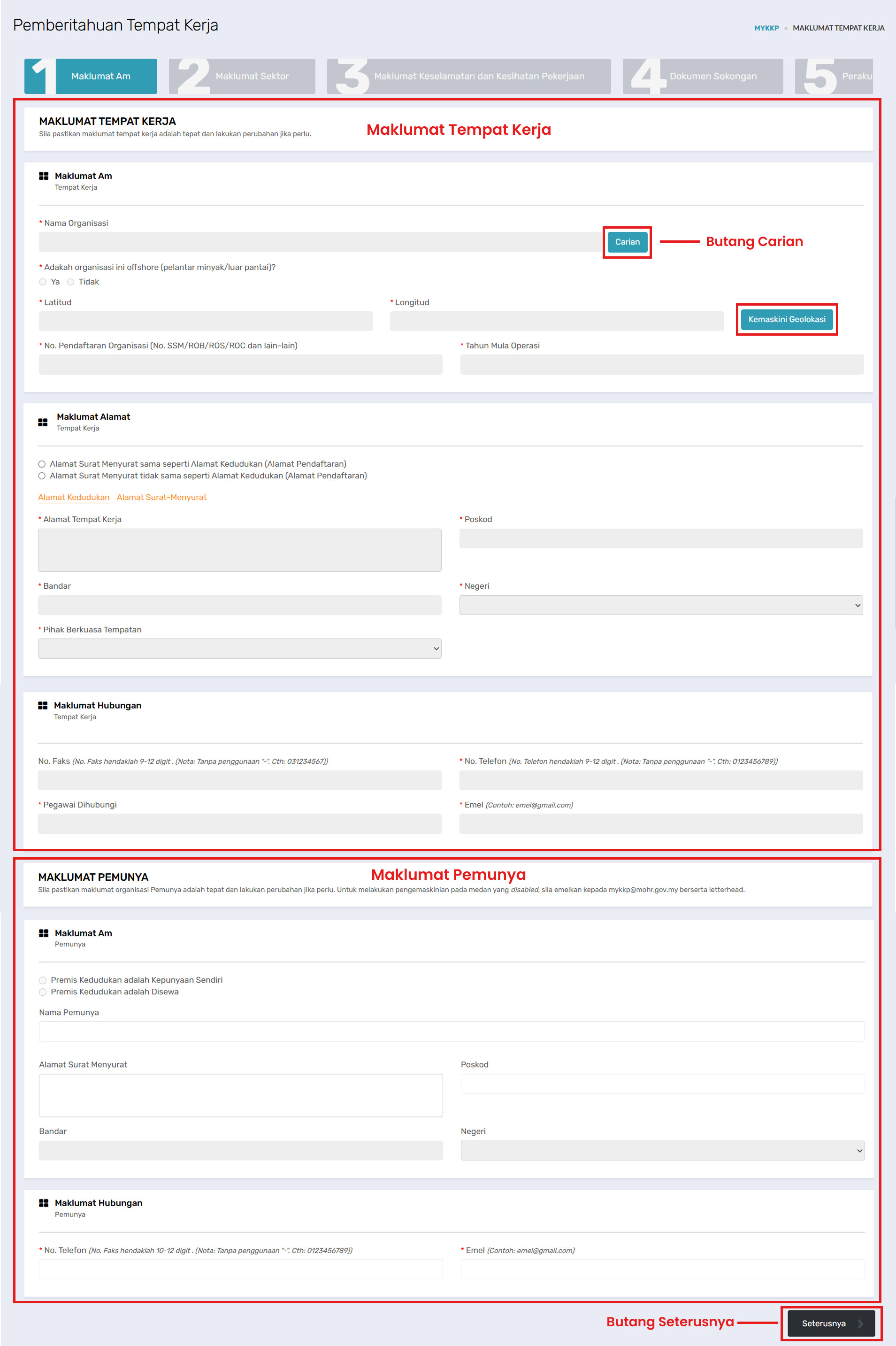Switch to the Alamat Surat-Menyurat tab
Image resolution: width=896 pixels, height=1346 pixels.
click(162, 497)
